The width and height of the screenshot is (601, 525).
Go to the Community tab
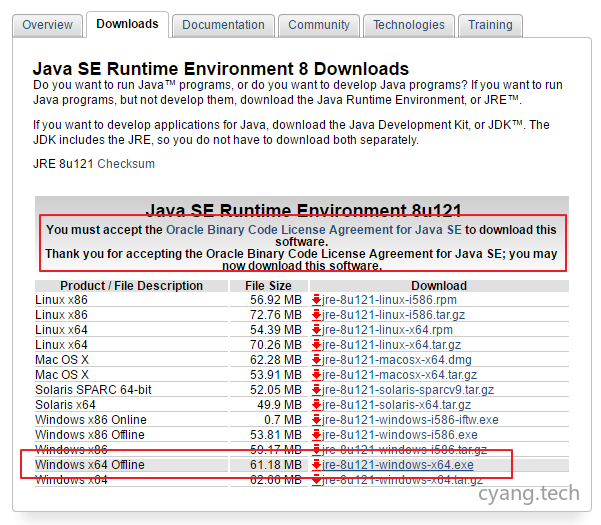point(319,25)
